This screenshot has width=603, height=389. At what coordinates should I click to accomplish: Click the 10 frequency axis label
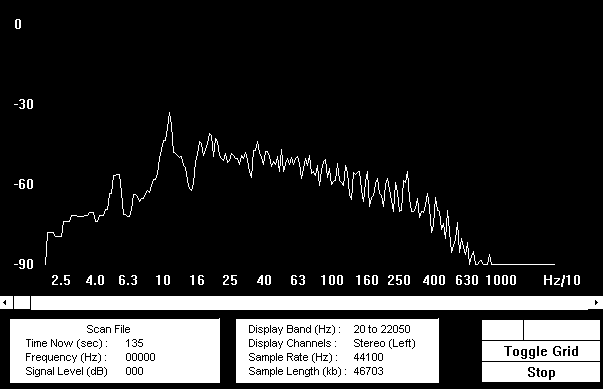pyautogui.click(x=163, y=280)
